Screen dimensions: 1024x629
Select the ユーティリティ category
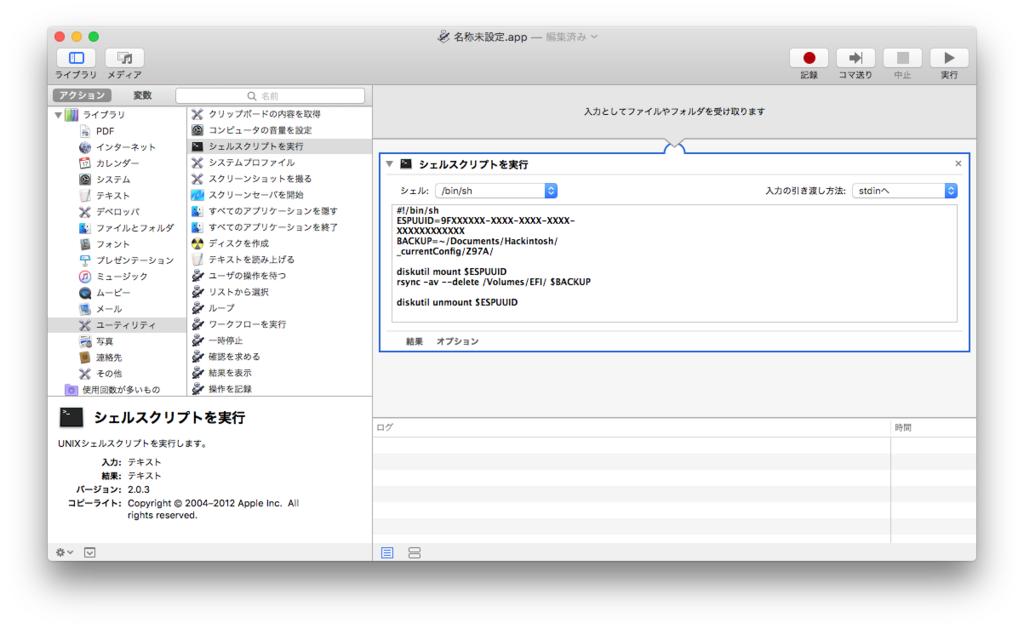pyautogui.click(x=117, y=325)
